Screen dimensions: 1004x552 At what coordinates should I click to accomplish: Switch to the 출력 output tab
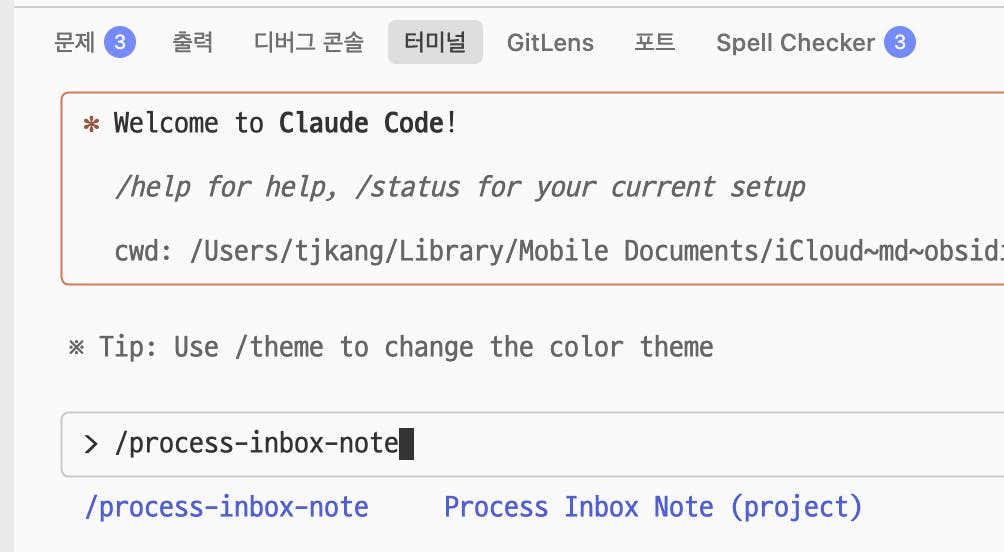(192, 42)
